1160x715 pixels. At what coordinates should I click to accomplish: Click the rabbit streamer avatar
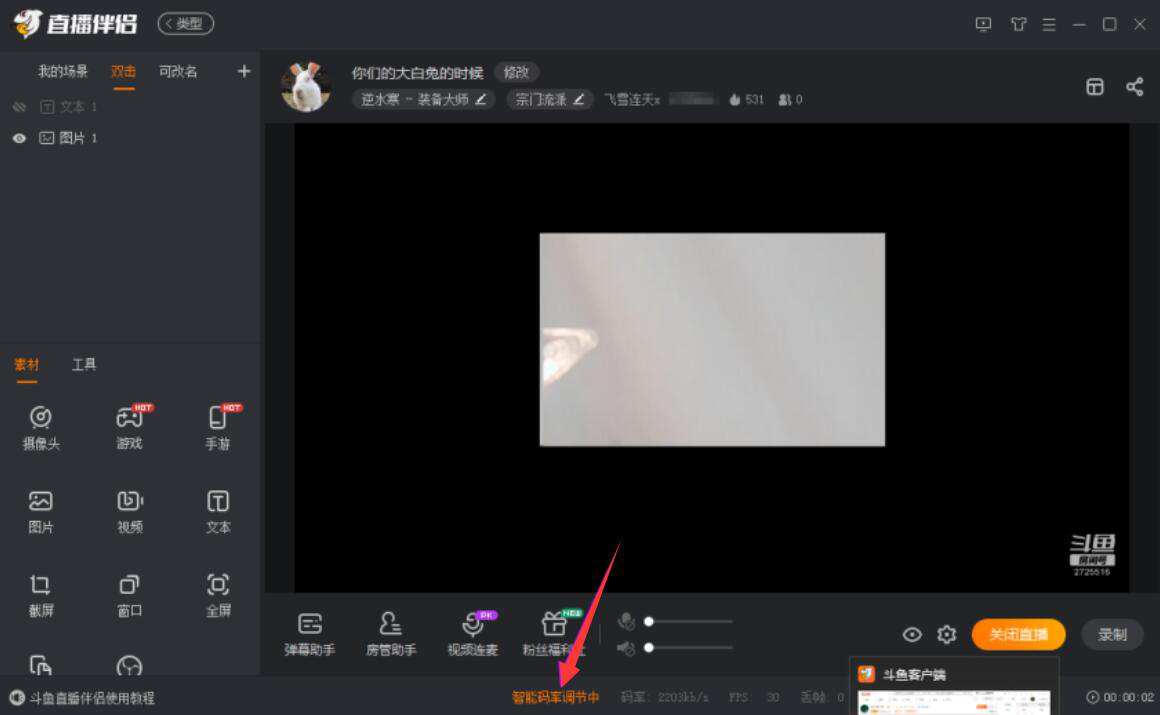(306, 87)
